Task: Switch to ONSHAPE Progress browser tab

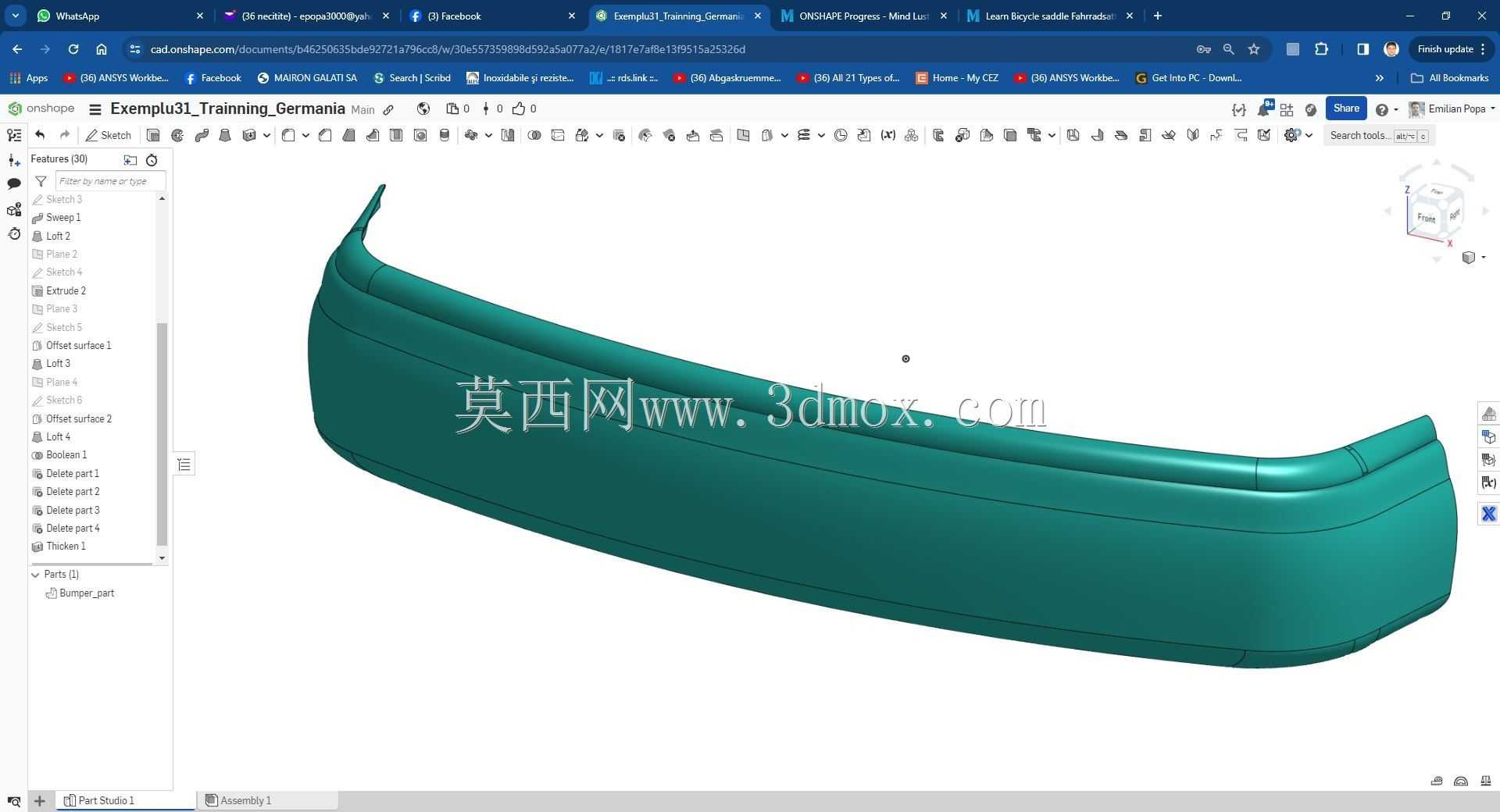Action: click(863, 16)
